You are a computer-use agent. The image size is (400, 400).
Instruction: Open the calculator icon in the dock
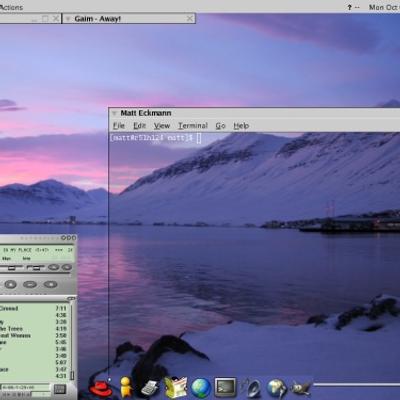click(x=149, y=388)
